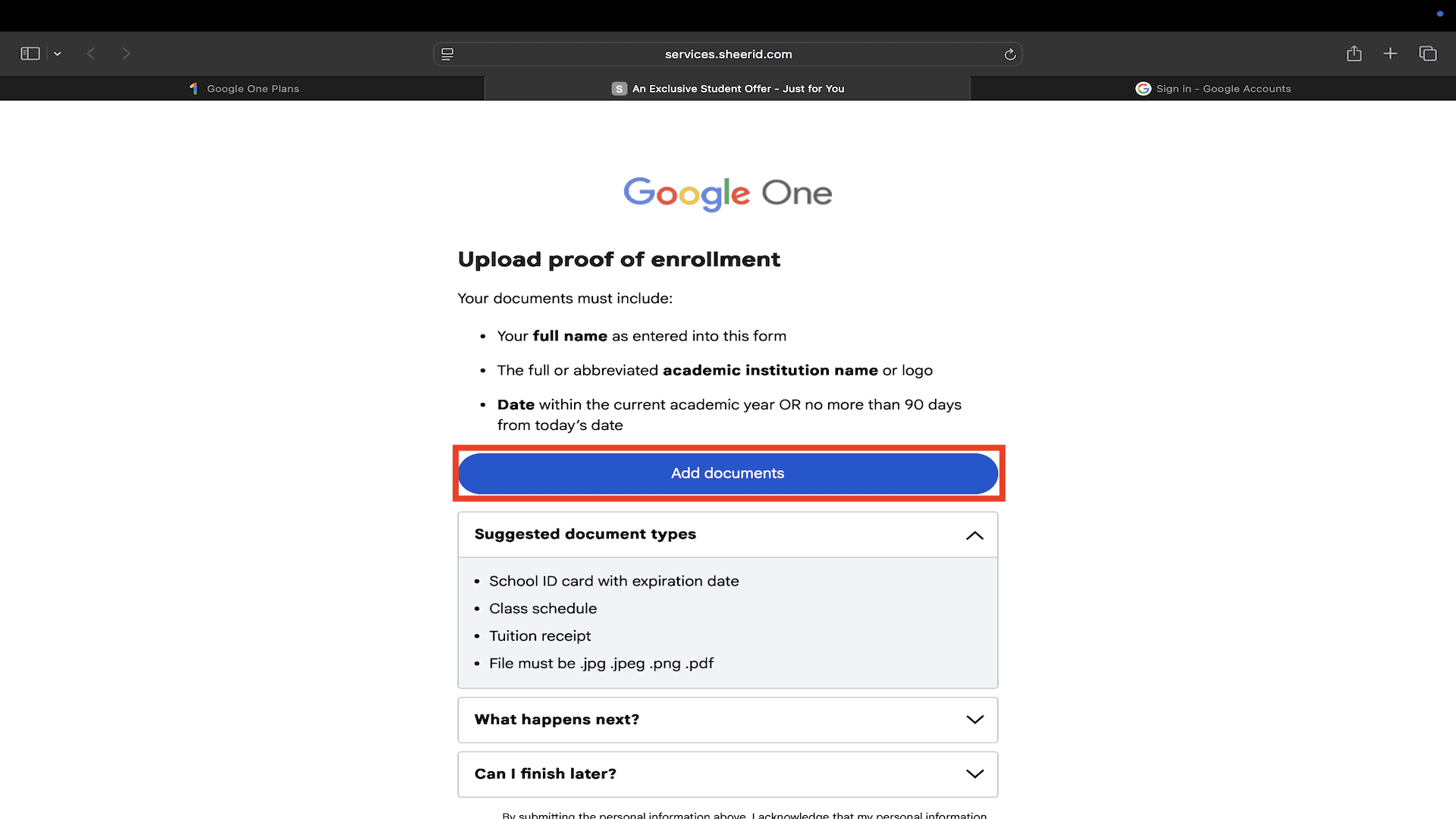Click the page reader icon in address bar

point(447,54)
